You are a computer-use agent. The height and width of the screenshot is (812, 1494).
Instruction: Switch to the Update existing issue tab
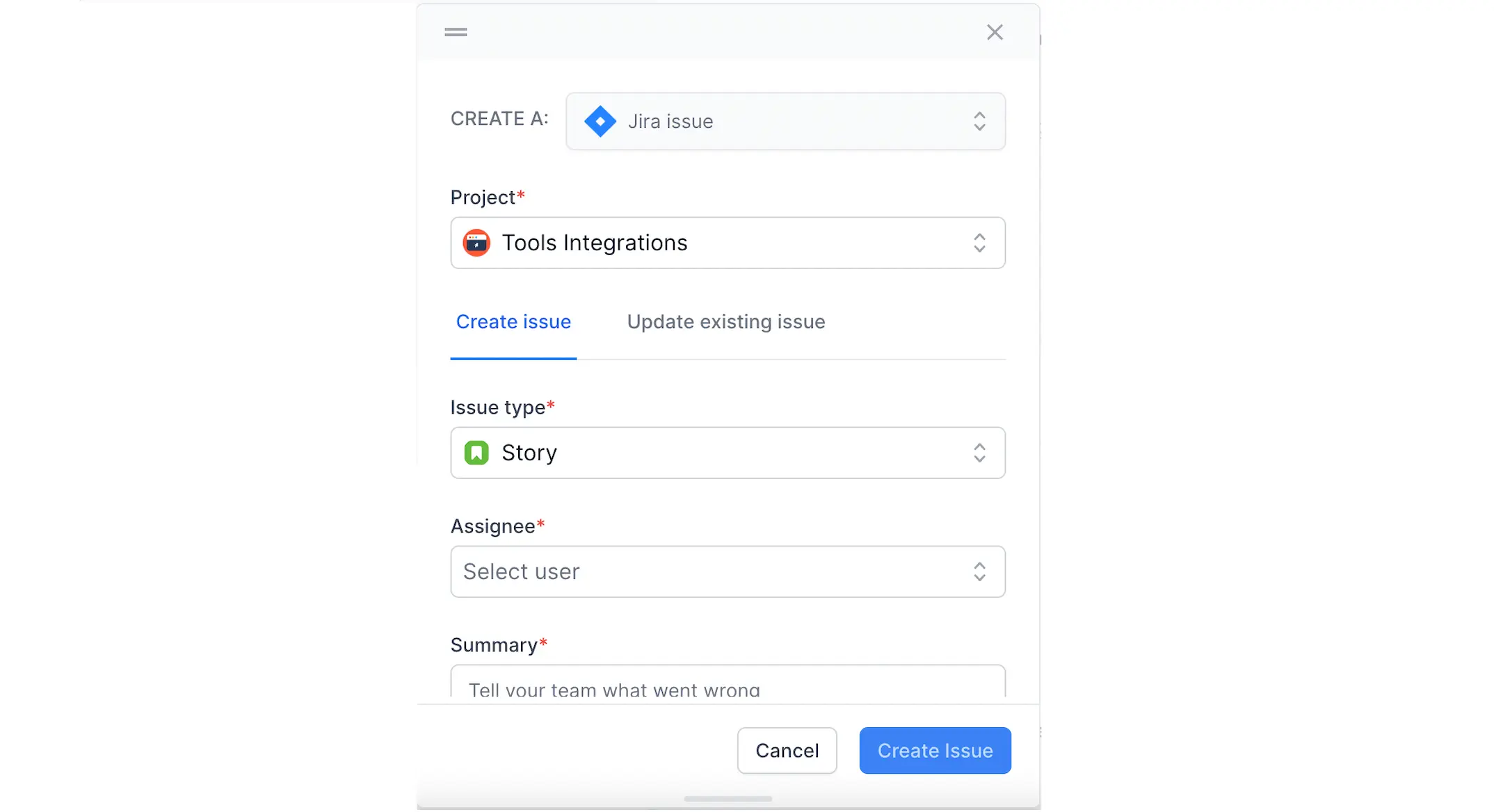(726, 322)
